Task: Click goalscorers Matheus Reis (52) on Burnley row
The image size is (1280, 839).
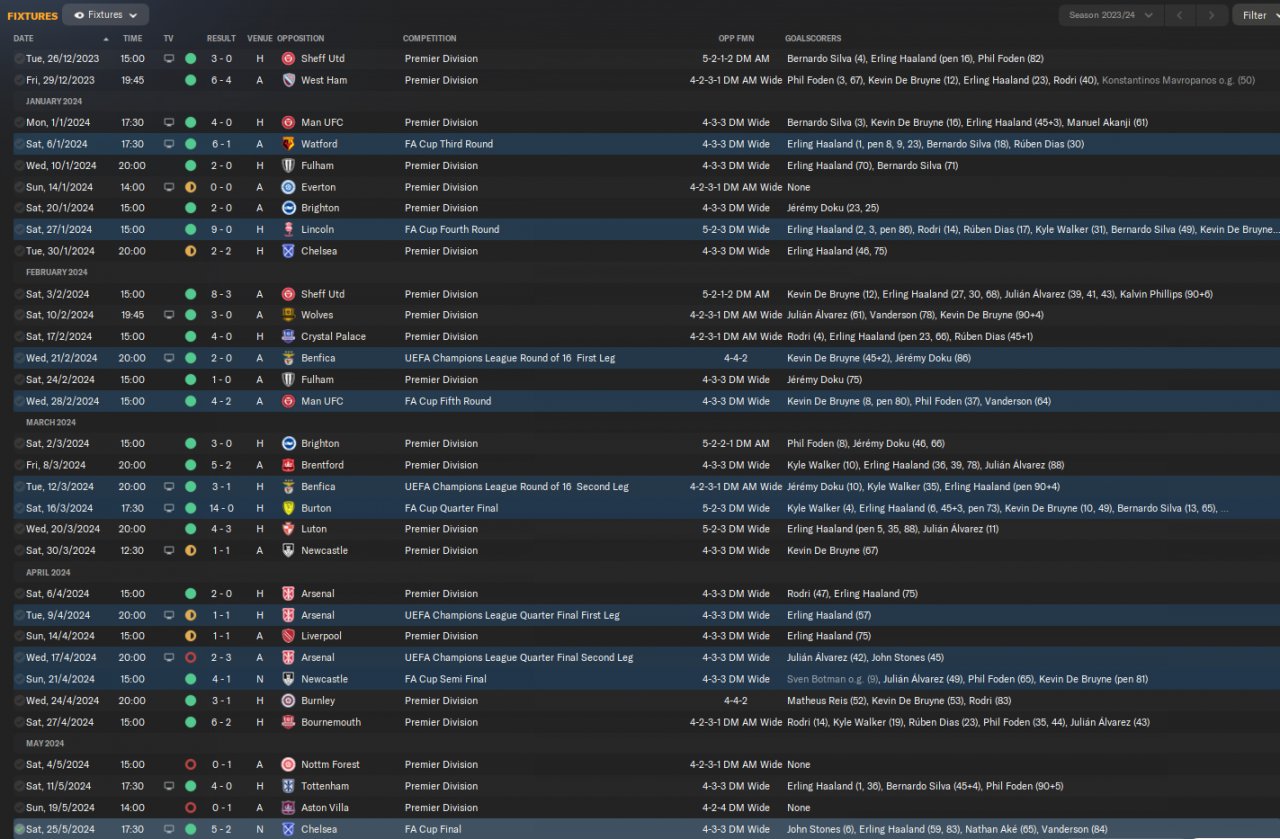Action: tap(825, 701)
